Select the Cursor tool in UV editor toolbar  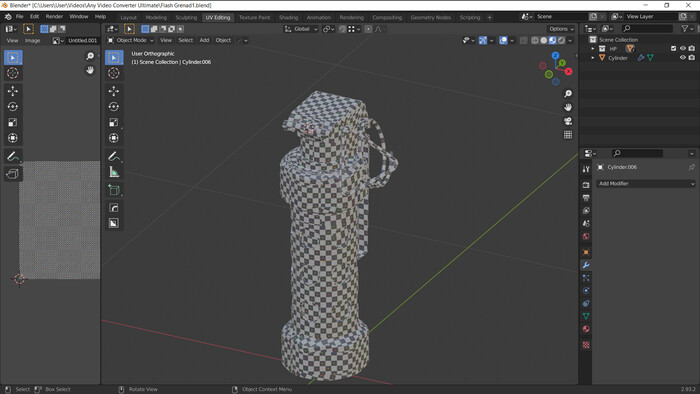click(13, 73)
